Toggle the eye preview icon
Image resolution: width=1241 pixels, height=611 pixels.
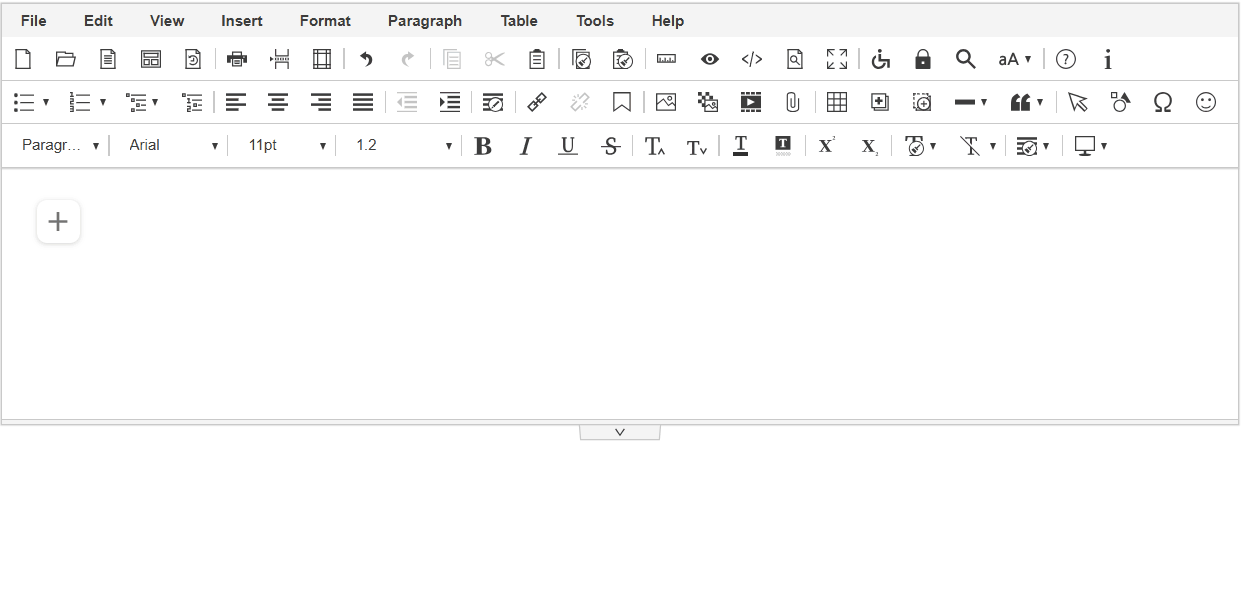[710, 59]
